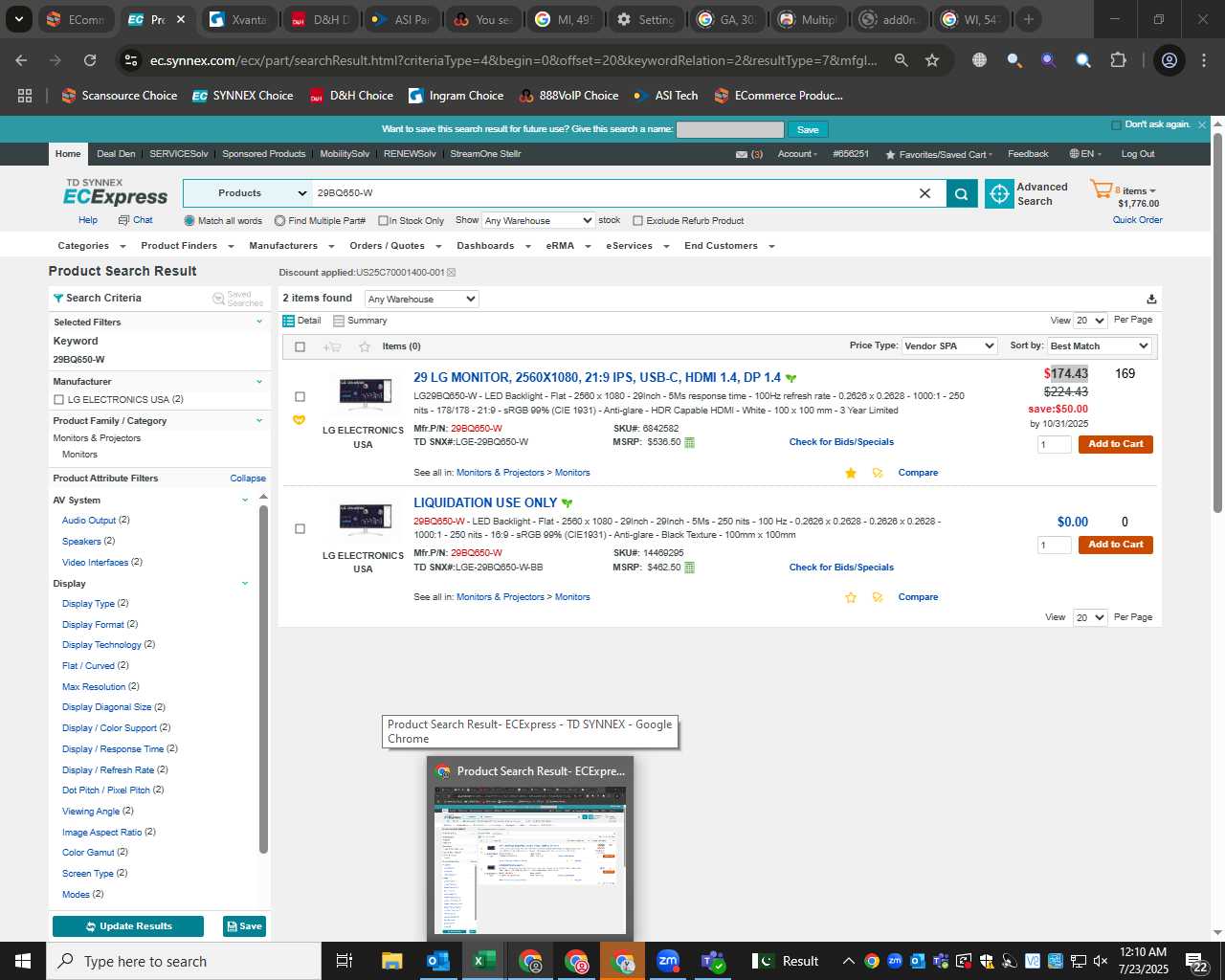Click the filter panel scrollbar
The image size is (1225, 980).
(263, 679)
